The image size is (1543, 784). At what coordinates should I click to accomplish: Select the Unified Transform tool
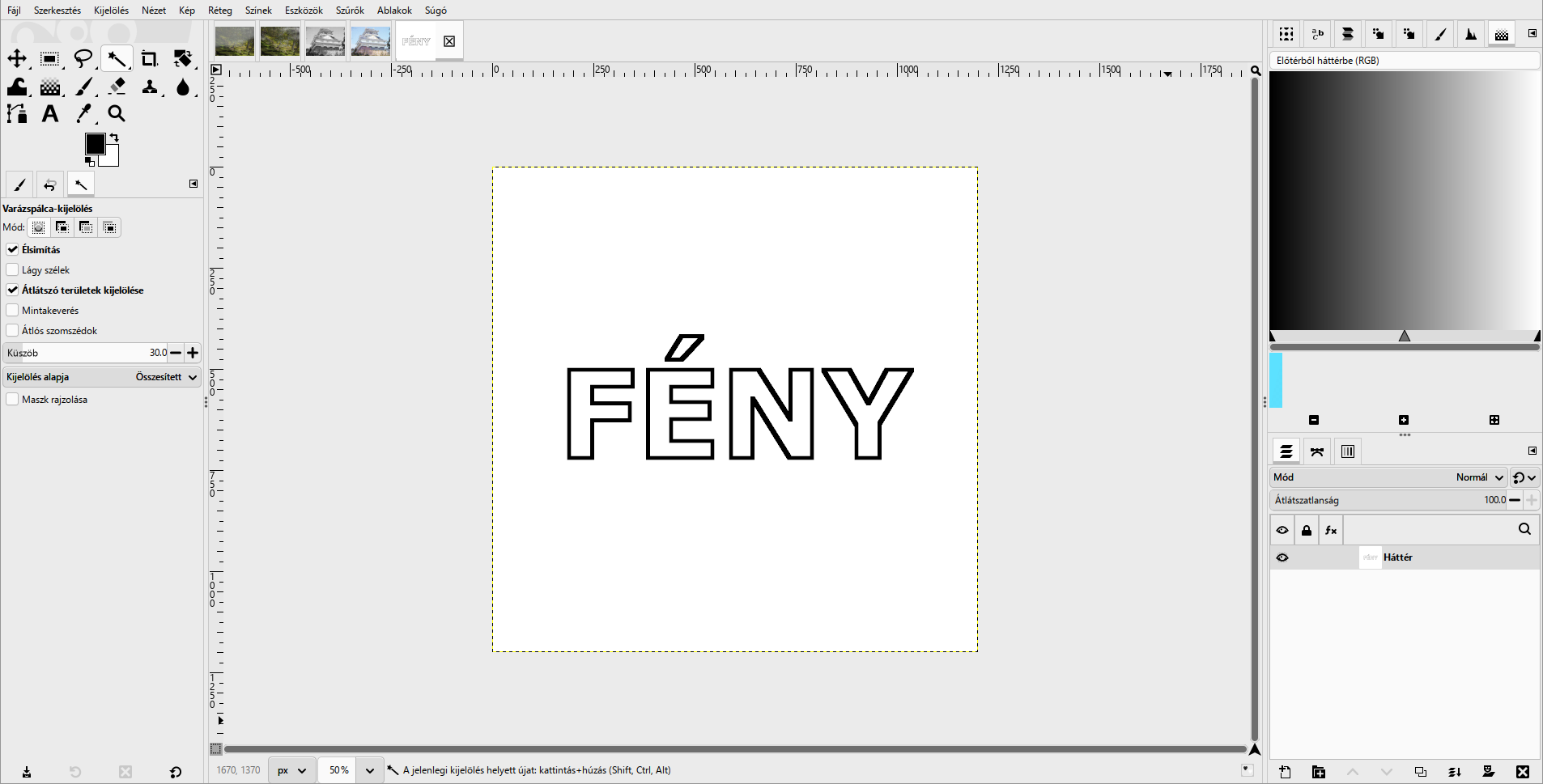183,58
